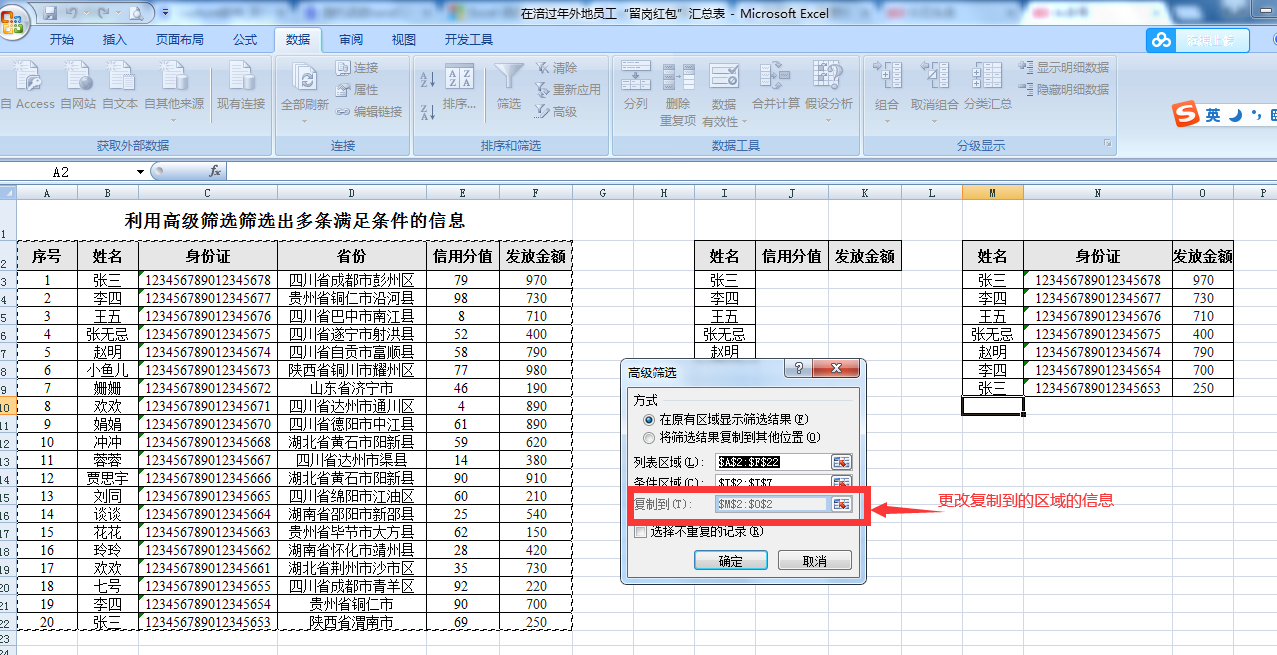Click Advanced filter (高级) in ribbon
The image size is (1277, 655).
556,112
